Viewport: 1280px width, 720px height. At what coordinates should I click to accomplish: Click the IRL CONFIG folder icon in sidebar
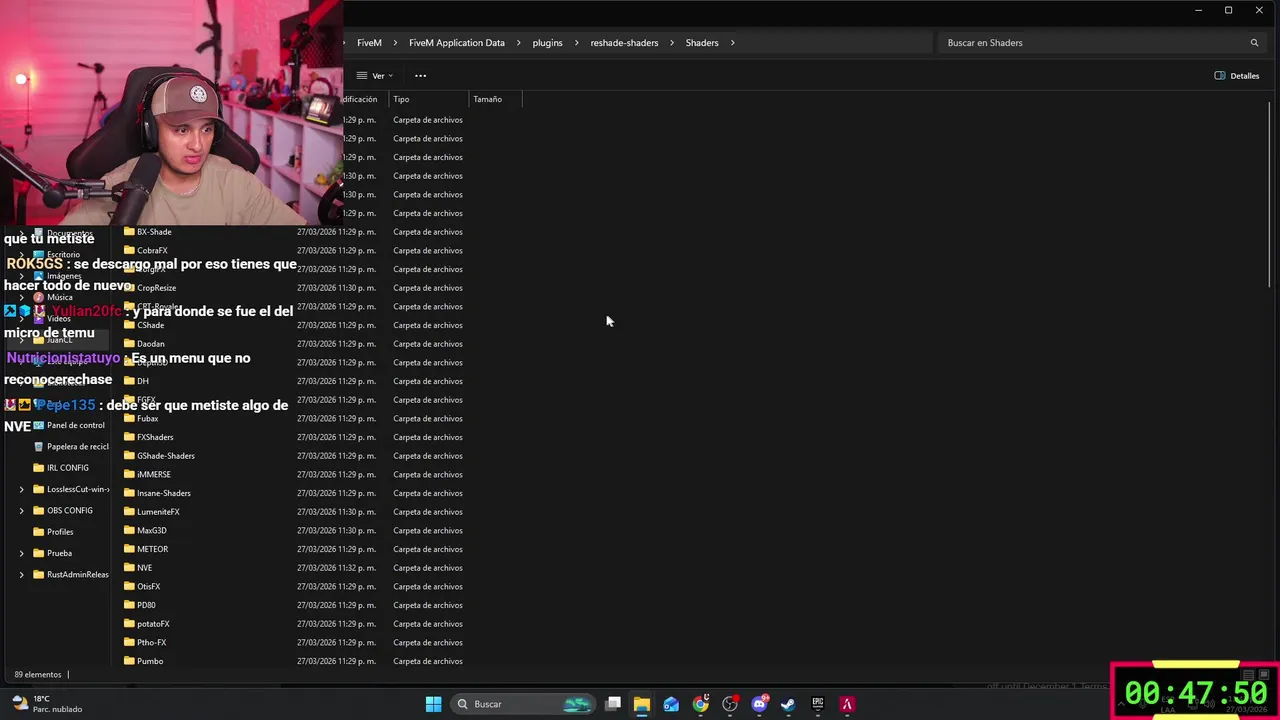point(39,468)
